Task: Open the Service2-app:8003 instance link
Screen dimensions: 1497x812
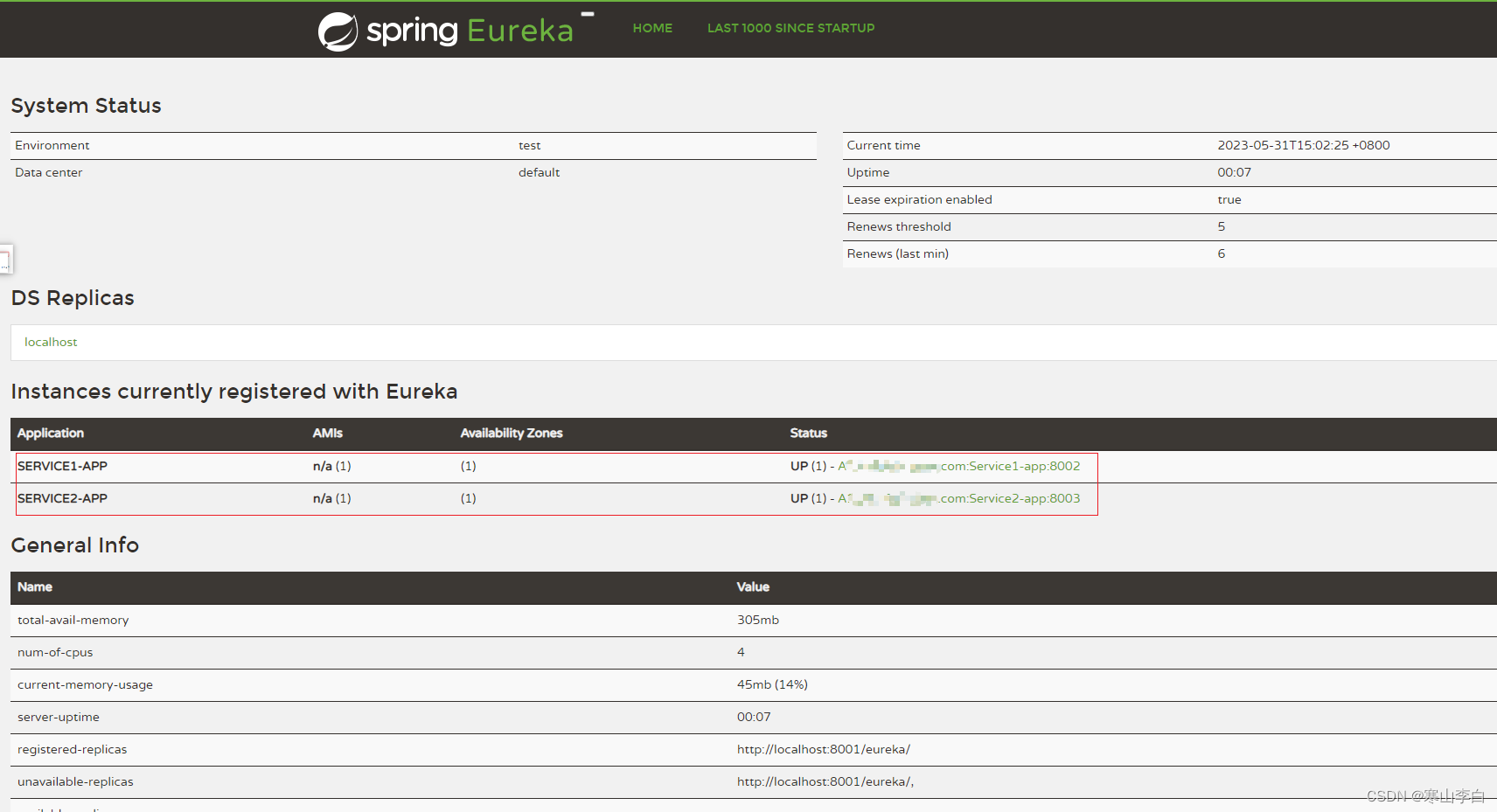Action: tap(959, 498)
